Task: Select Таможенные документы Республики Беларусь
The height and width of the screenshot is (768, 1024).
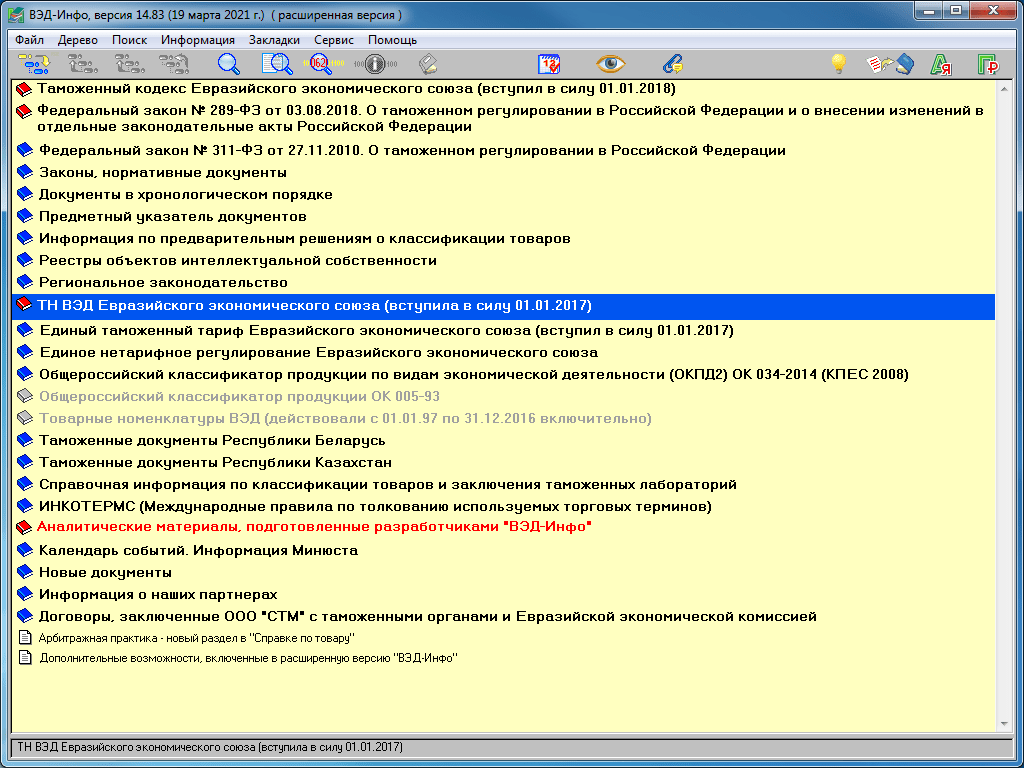Action: [211, 440]
